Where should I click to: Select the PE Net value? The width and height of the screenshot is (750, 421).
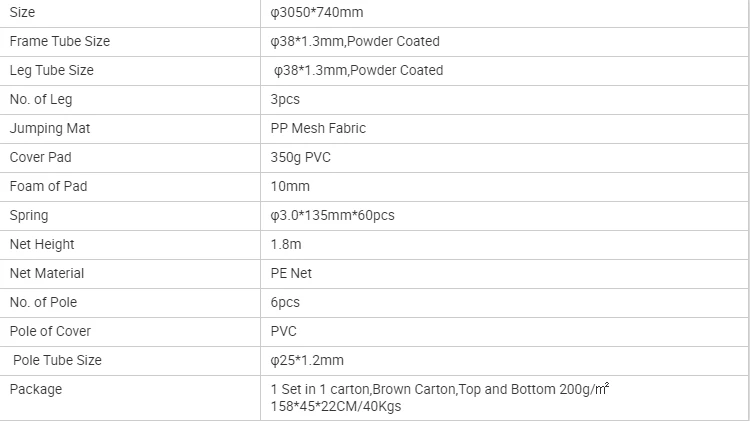pos(291,273)
